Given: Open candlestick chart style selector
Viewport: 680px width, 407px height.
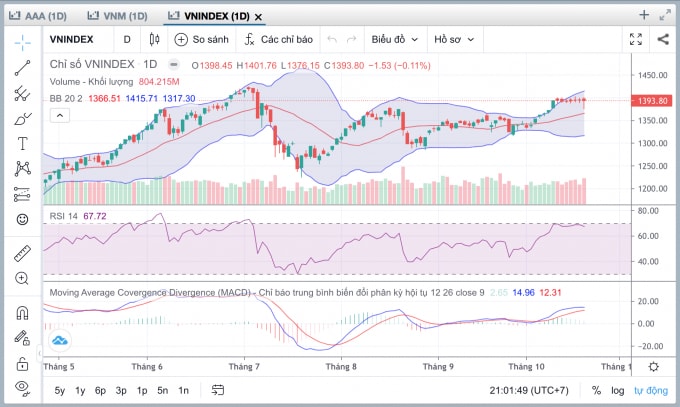Looking at the screenshot, I should (x=154, y=39).
